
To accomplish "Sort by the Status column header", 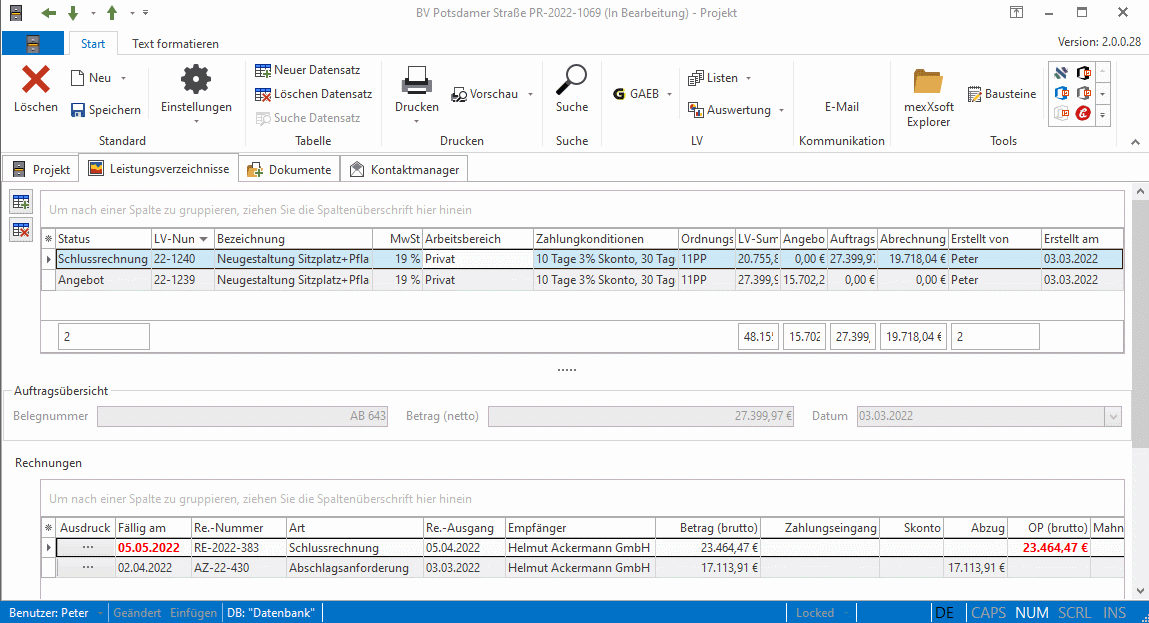I will click(x=103, y=239).
